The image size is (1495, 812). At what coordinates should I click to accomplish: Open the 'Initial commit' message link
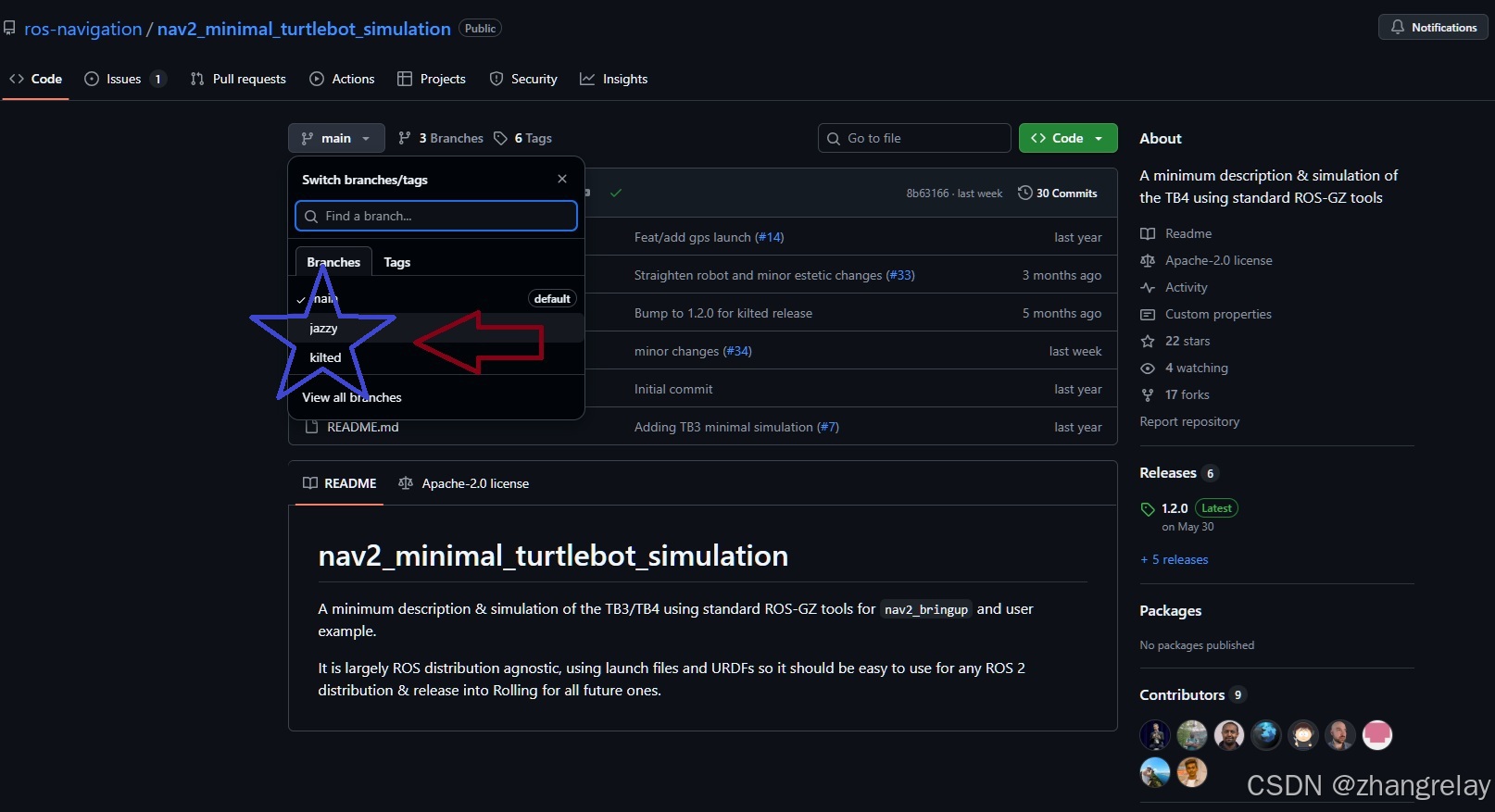coord(673,389)
